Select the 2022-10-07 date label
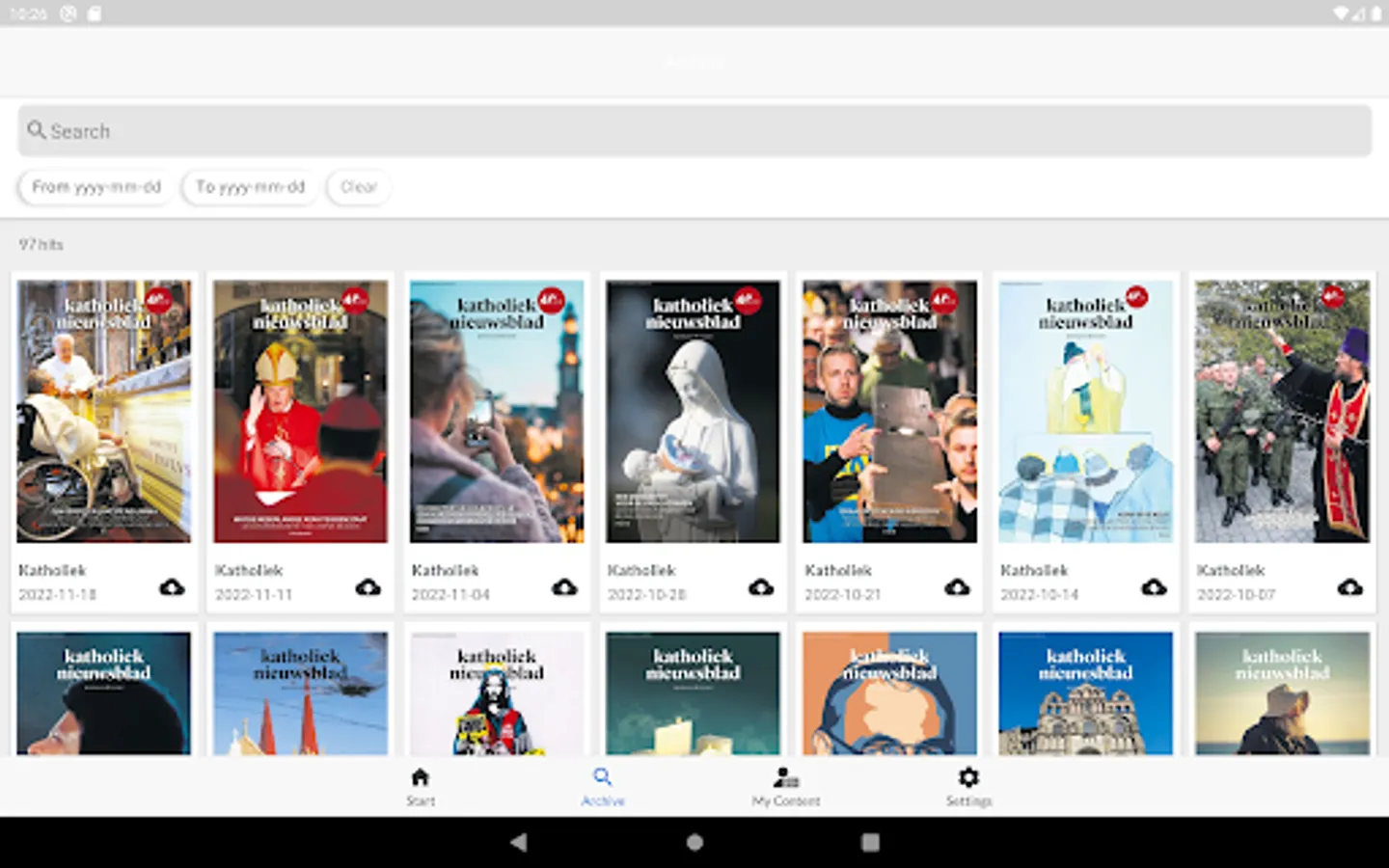 point(1237,595)
